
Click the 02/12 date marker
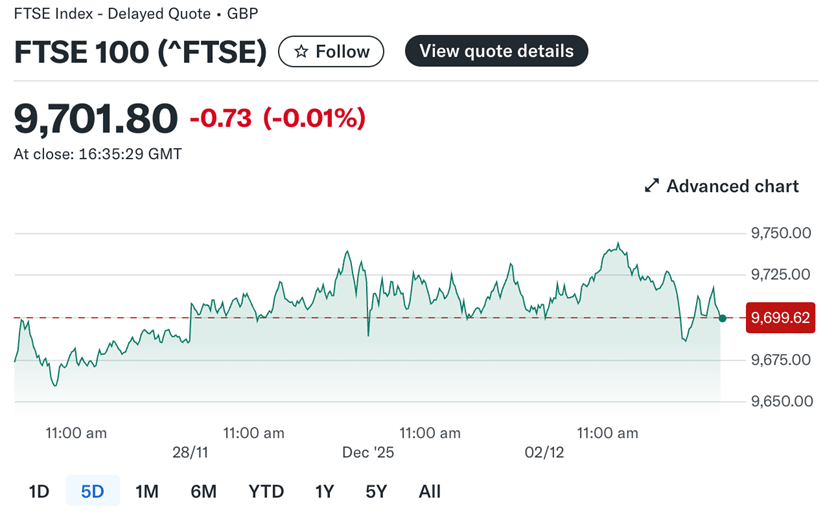(546, 452)
